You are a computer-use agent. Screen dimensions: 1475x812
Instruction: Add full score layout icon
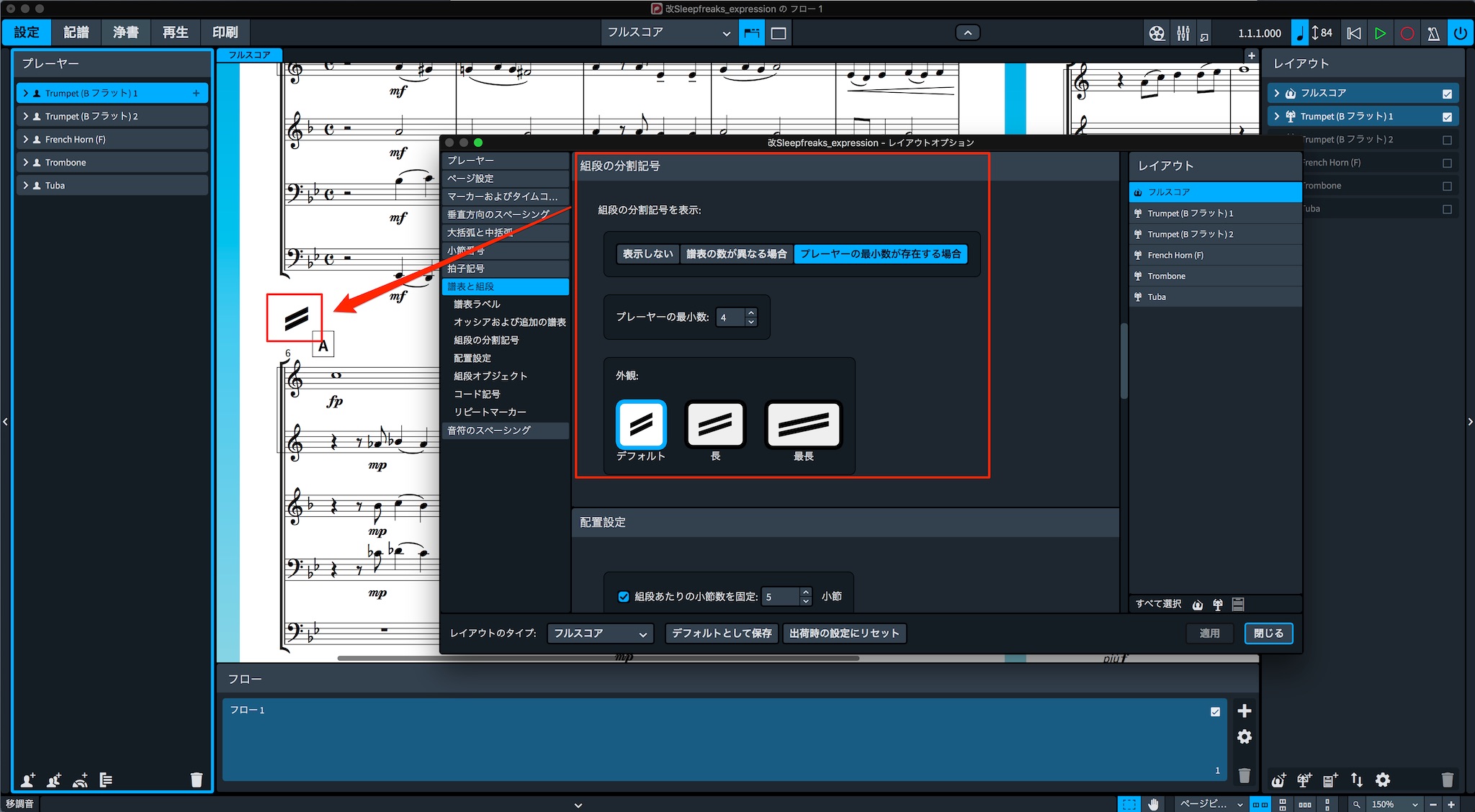[1278, 780]
